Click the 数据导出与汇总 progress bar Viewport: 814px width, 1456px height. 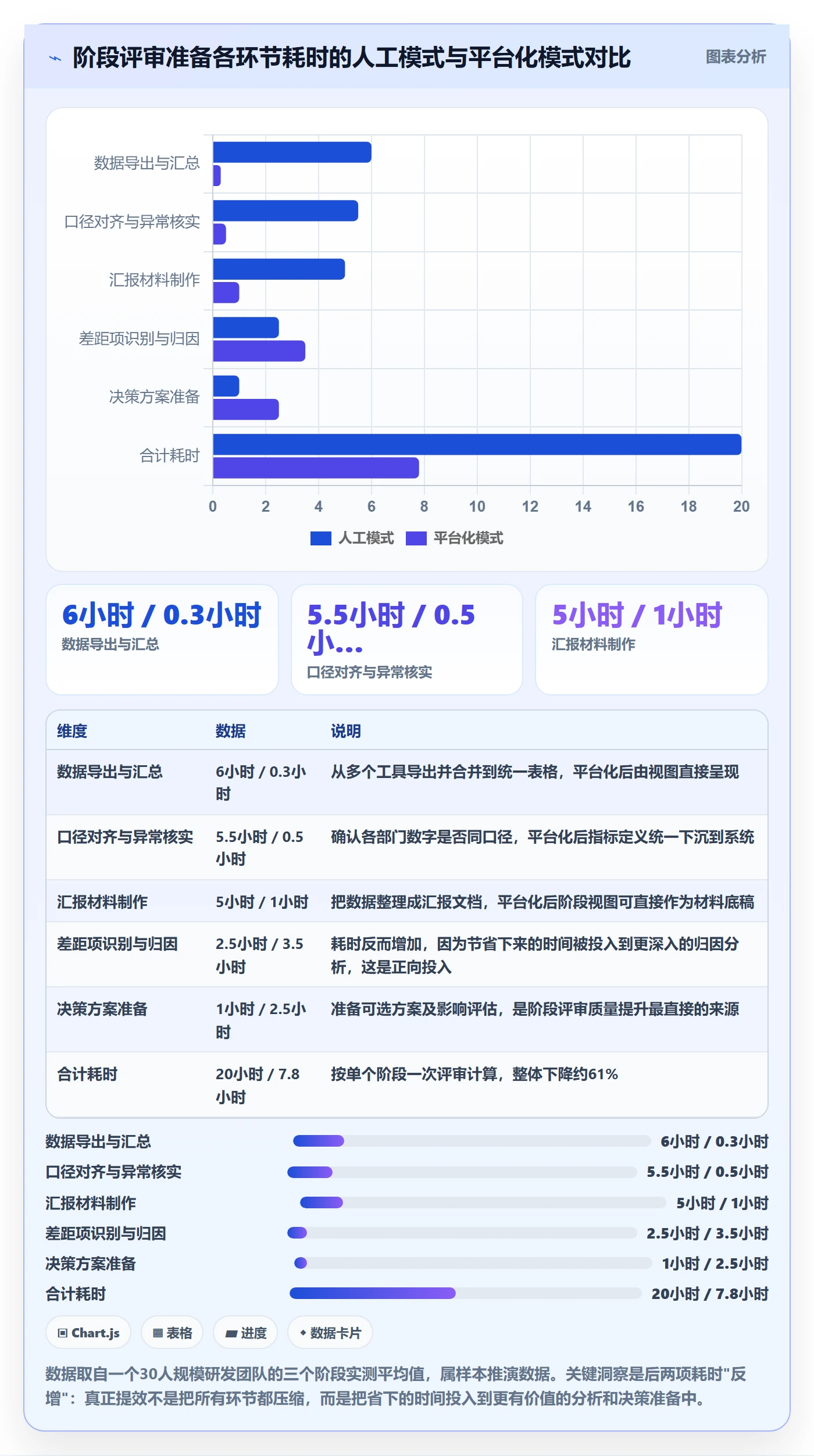tap(472, 1141)
